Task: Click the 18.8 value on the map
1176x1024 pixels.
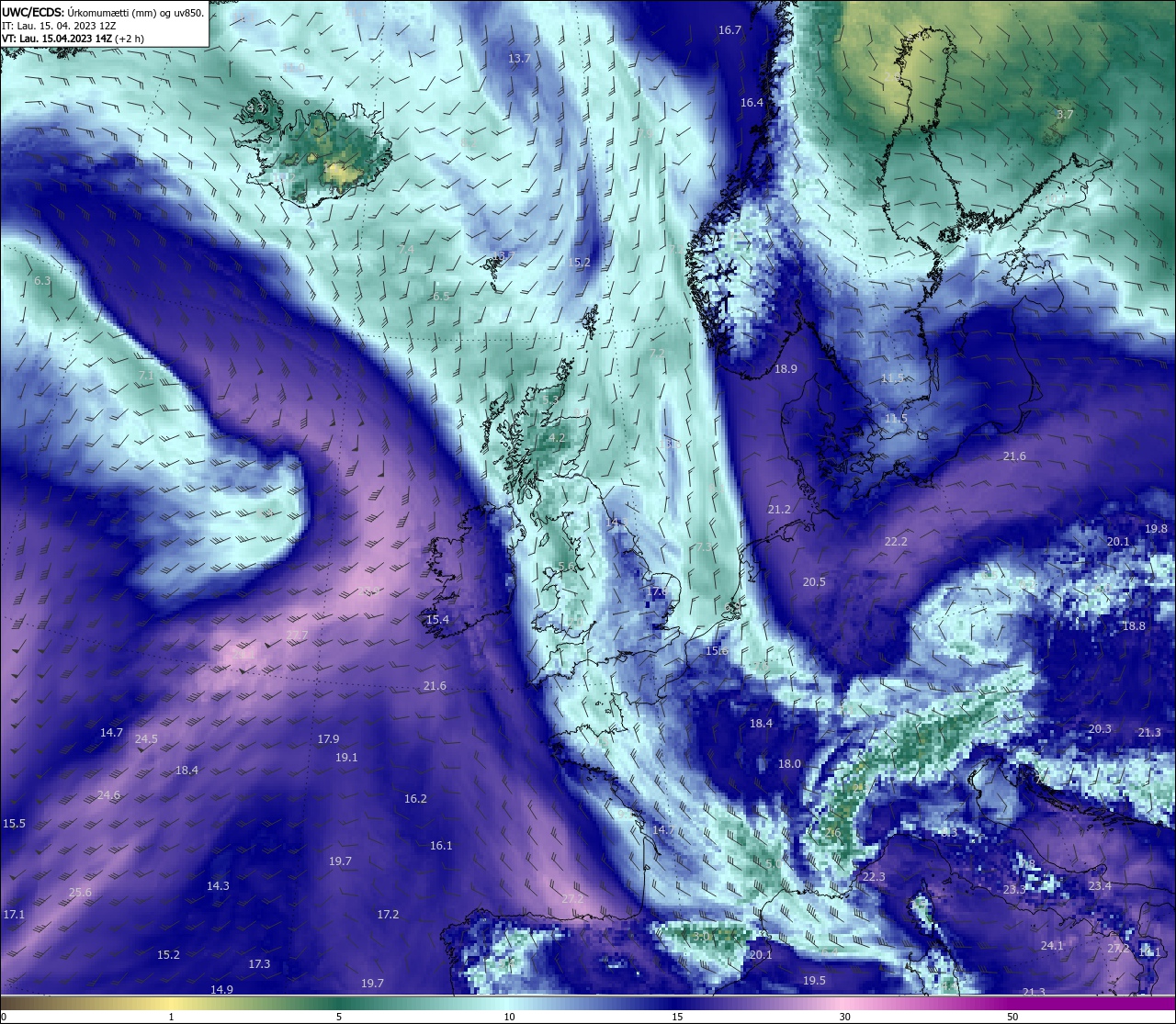Action: [1134, 626]
